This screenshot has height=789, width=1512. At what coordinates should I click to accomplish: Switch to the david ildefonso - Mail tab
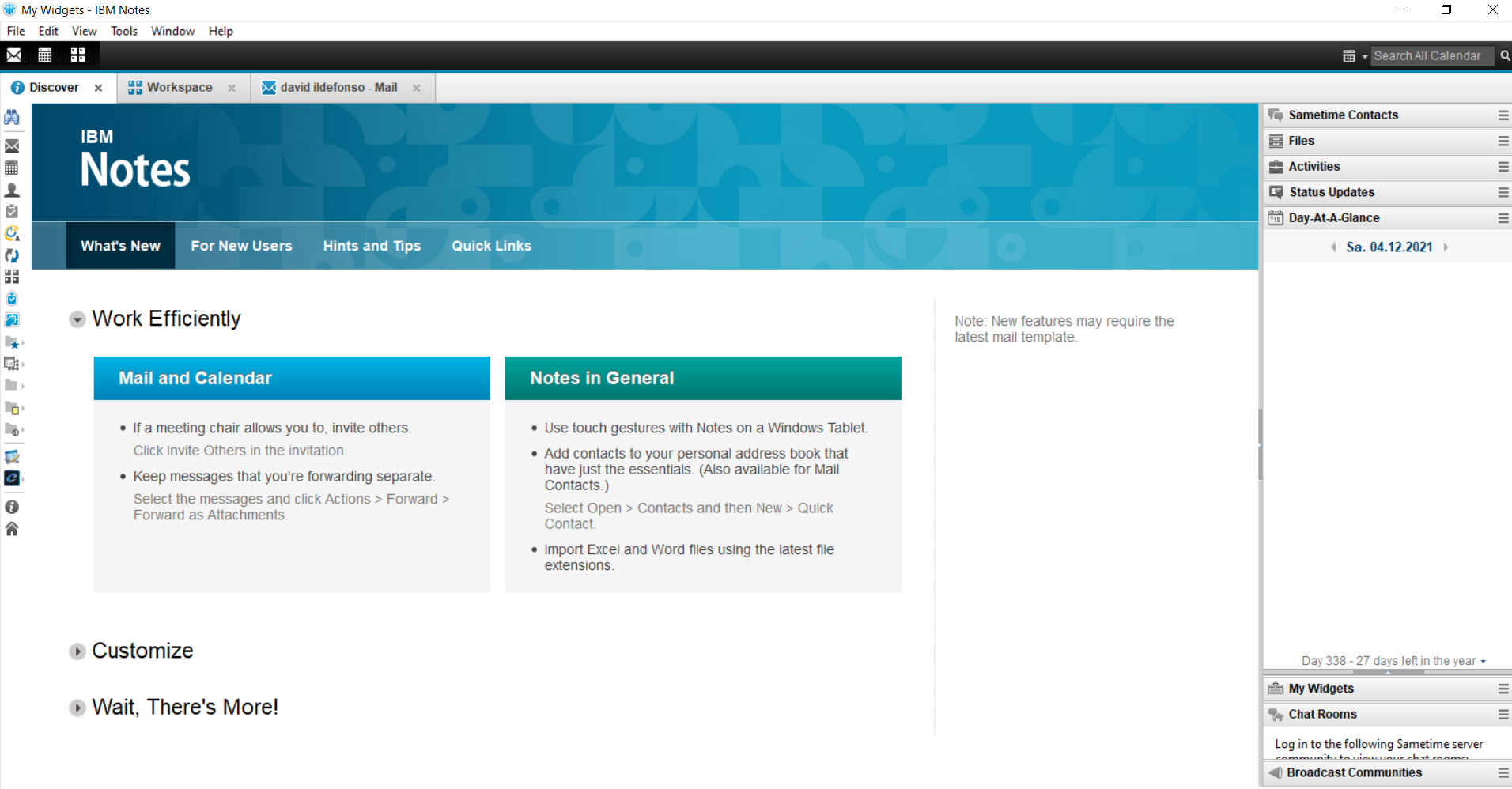pos(338,88)
